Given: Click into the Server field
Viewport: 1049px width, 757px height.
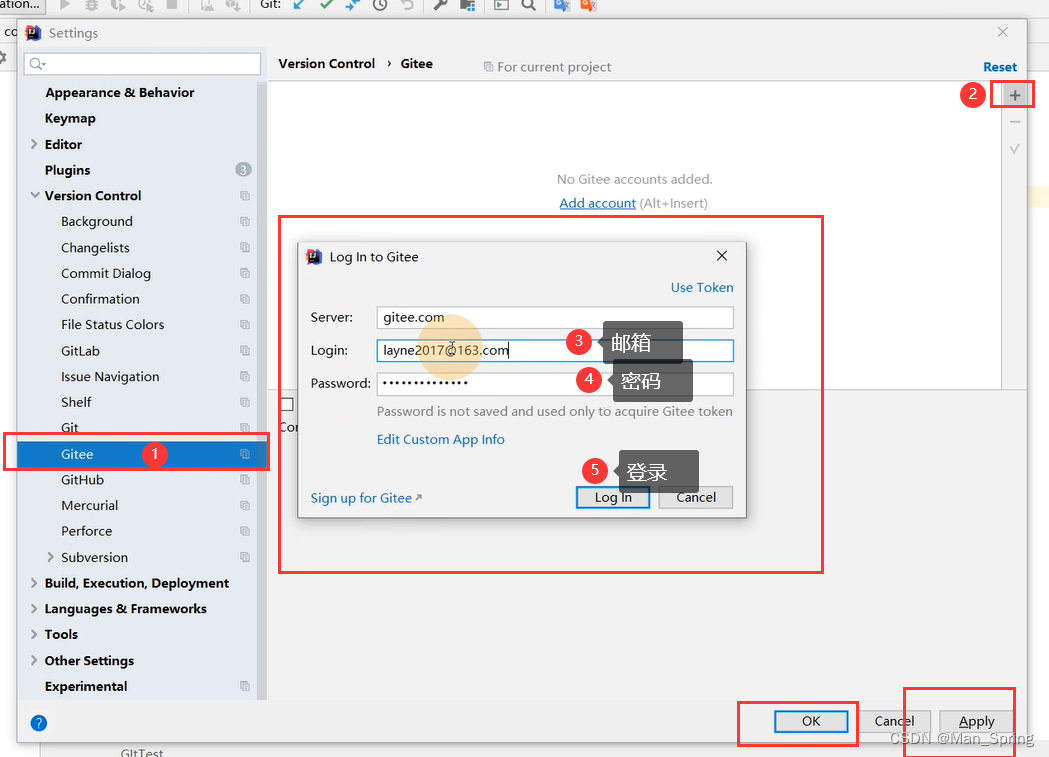Looking at the screenshot, I should click(555, 317).
